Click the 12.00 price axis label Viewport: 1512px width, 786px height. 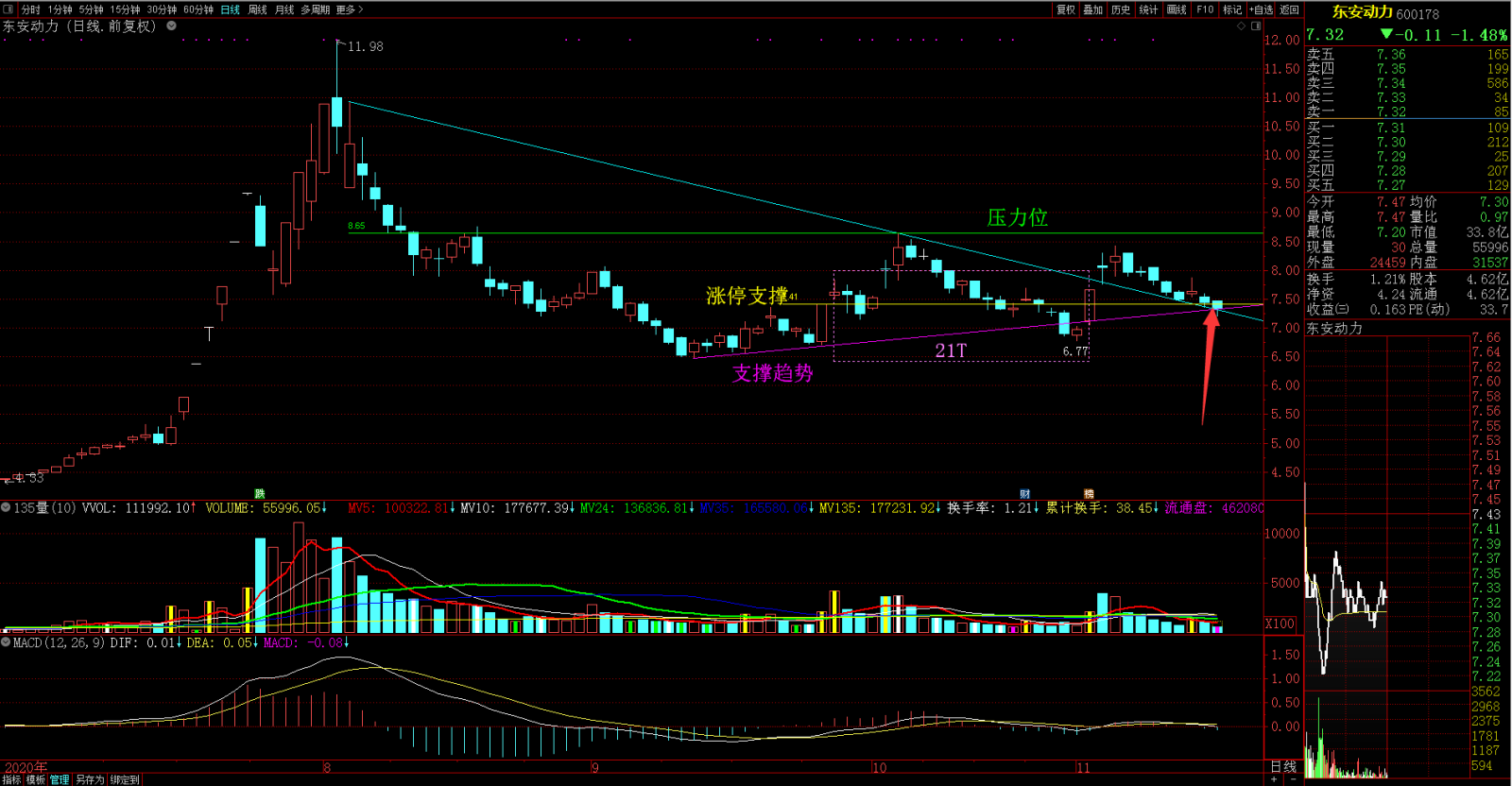(x=1283, y=40)
